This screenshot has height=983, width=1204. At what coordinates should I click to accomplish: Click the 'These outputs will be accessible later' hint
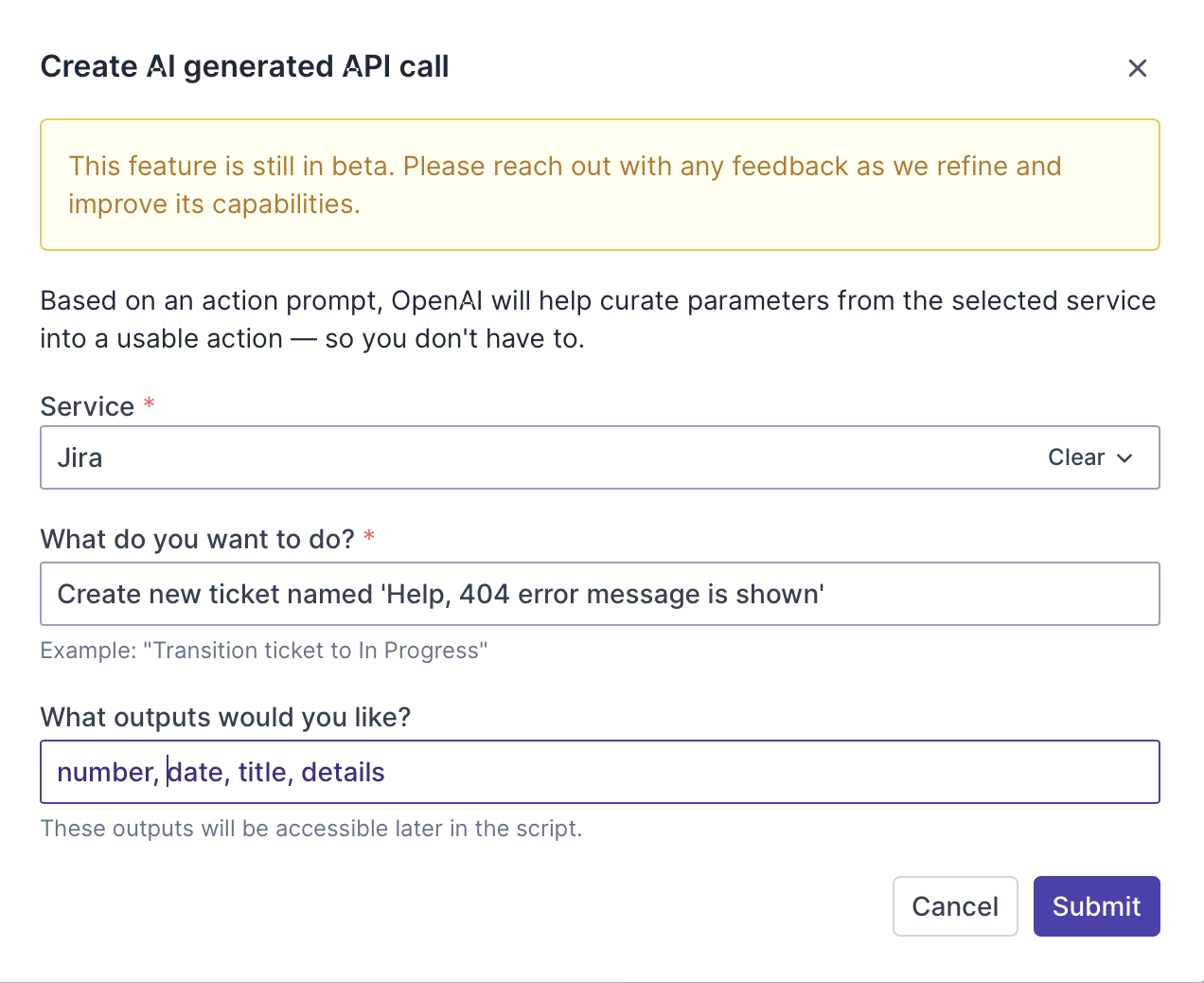(310, 829)
